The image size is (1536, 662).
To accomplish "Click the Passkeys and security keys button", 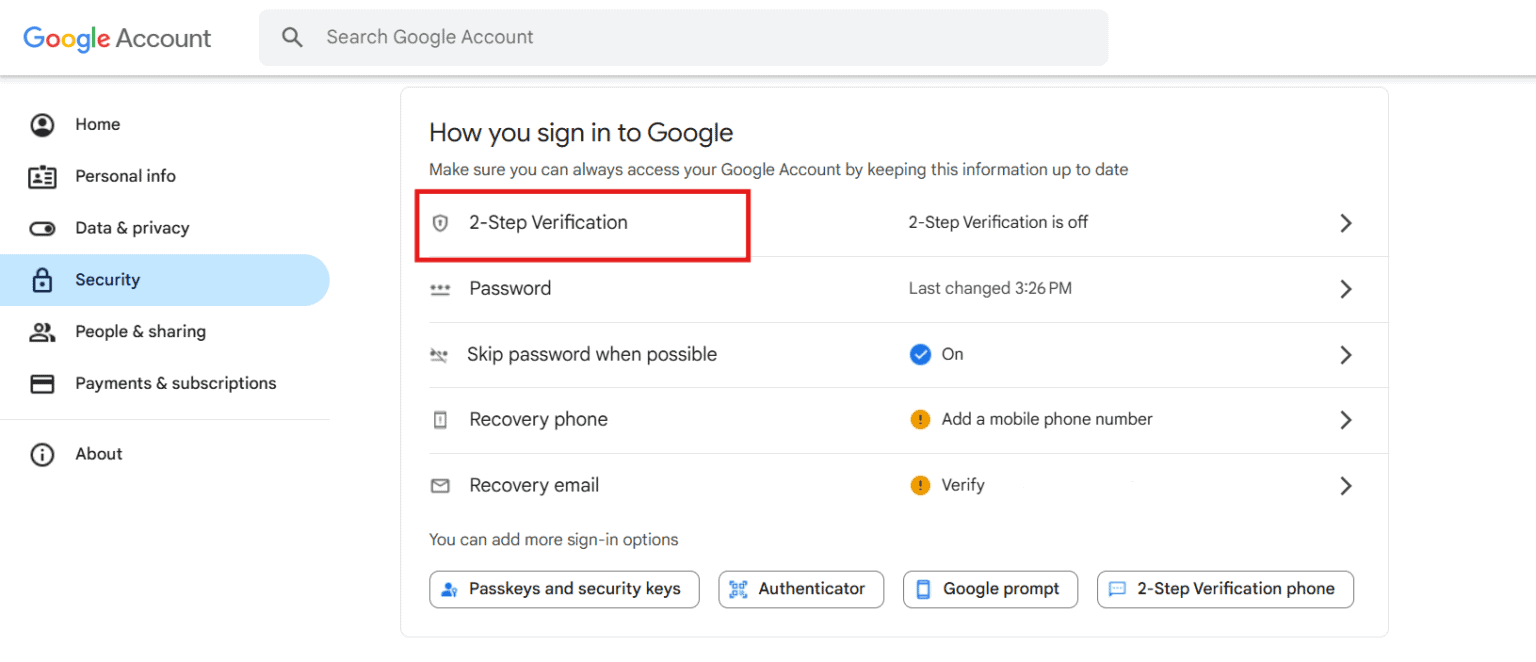I will [563, 589].
